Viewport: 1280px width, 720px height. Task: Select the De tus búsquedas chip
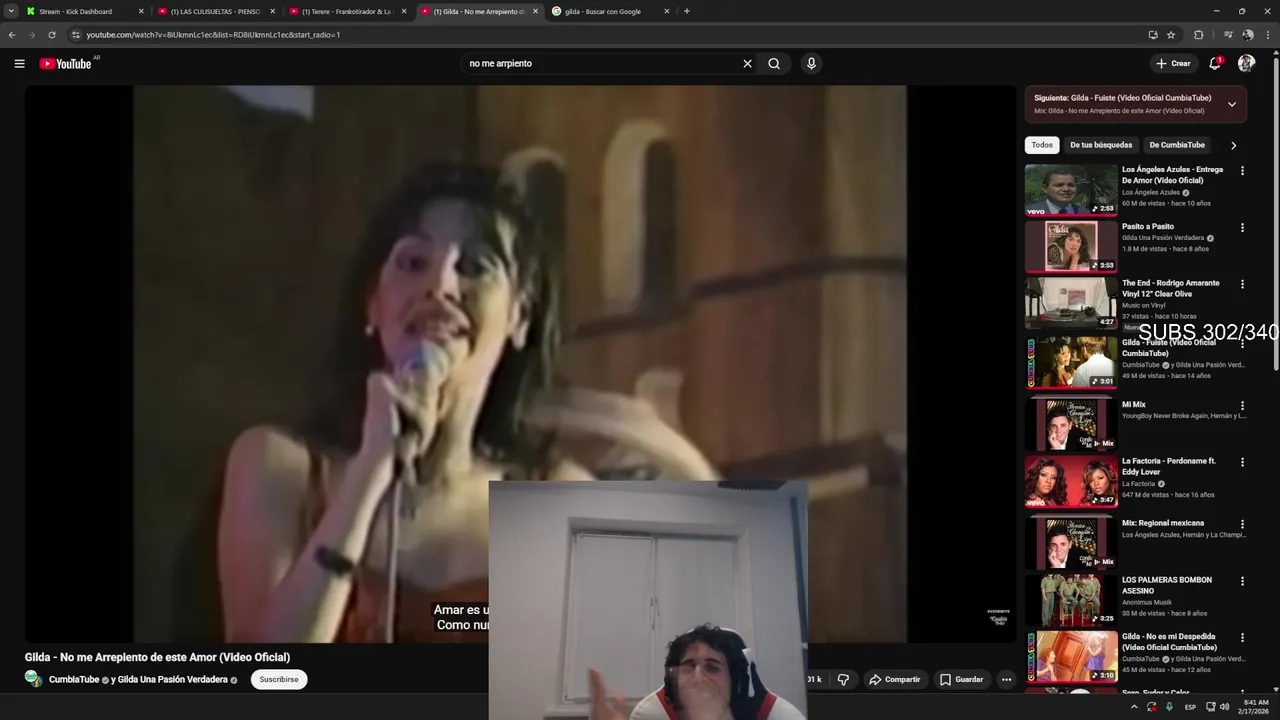1101,145
